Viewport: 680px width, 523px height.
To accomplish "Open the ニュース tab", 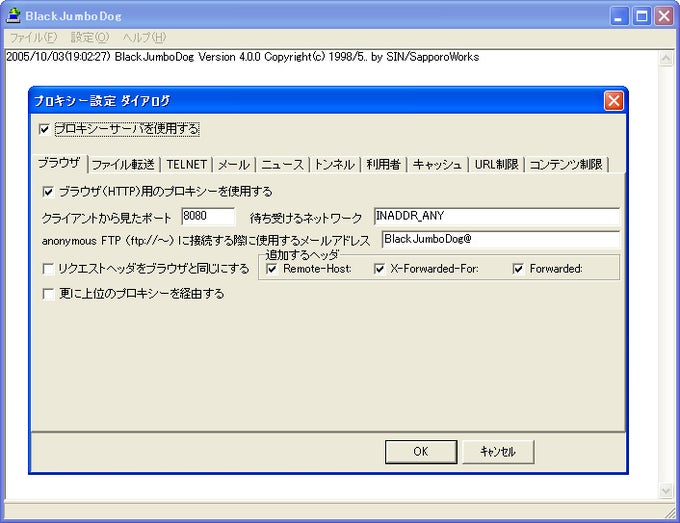I will pyautogui.click(x=282, y=165).
